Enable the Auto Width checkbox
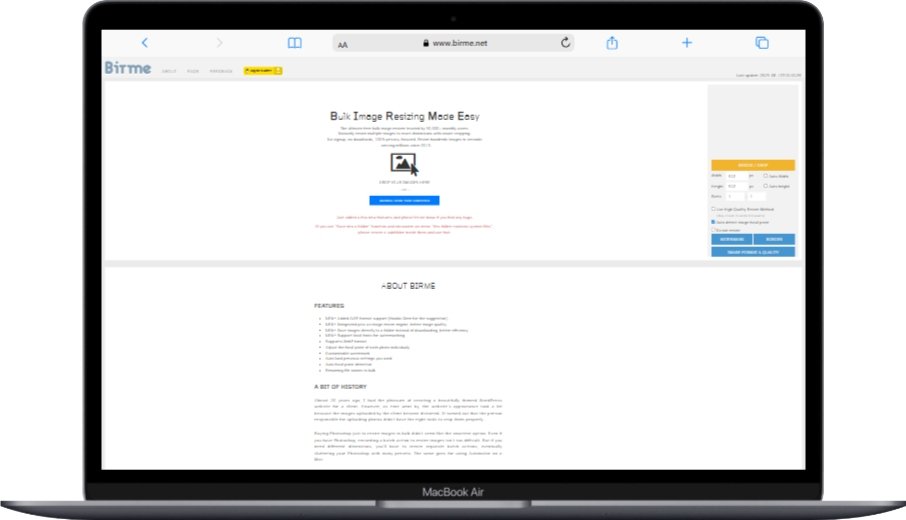This screenshot has width=906, height=520. coord(766,176)
